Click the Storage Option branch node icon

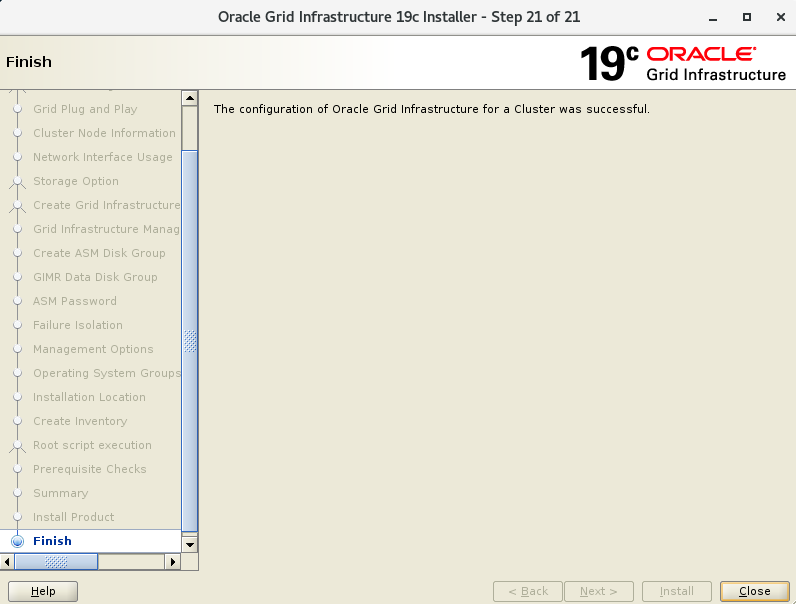[17, 182]
